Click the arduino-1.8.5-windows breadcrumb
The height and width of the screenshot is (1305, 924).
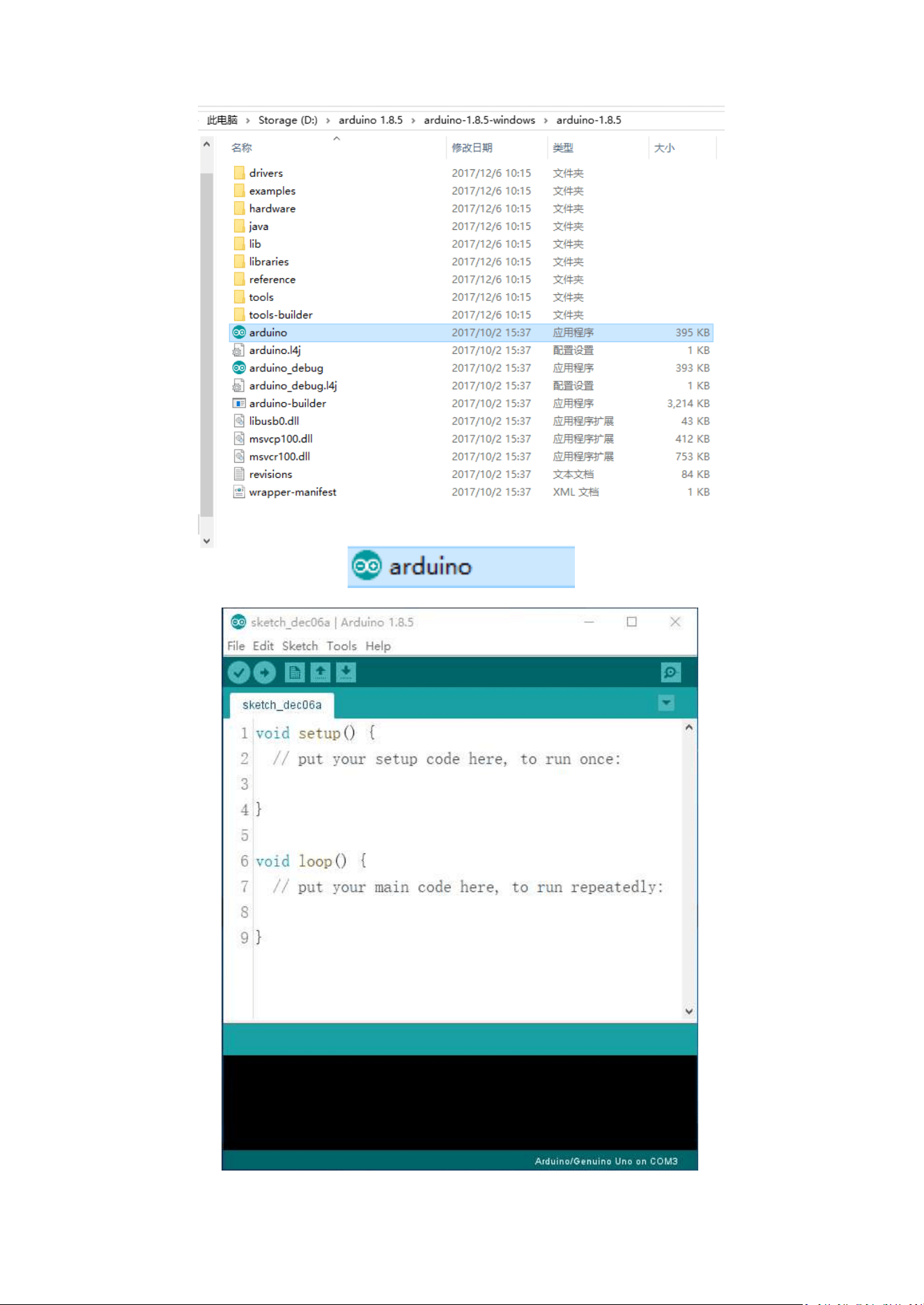click(479, 120)
